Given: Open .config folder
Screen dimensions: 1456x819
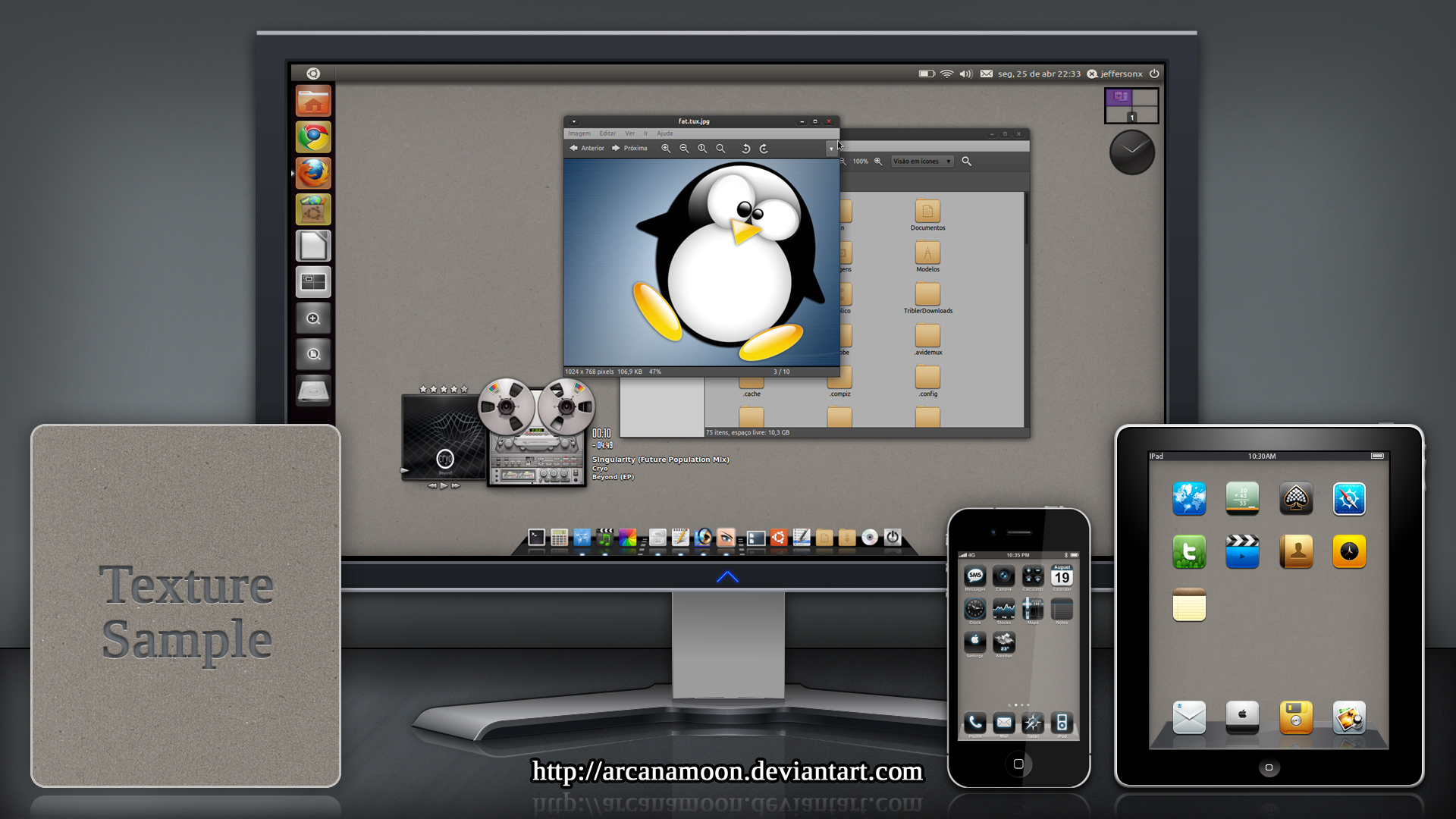Looking at the screenshot, I should pos(927,382).
